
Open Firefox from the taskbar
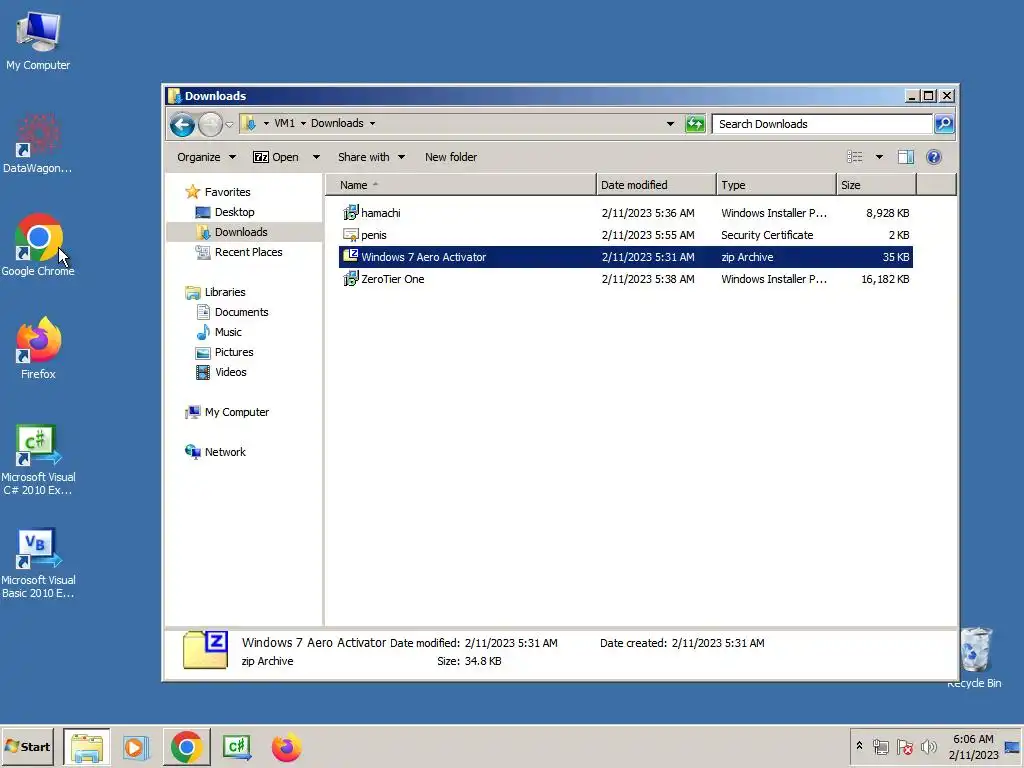[287, 747]
